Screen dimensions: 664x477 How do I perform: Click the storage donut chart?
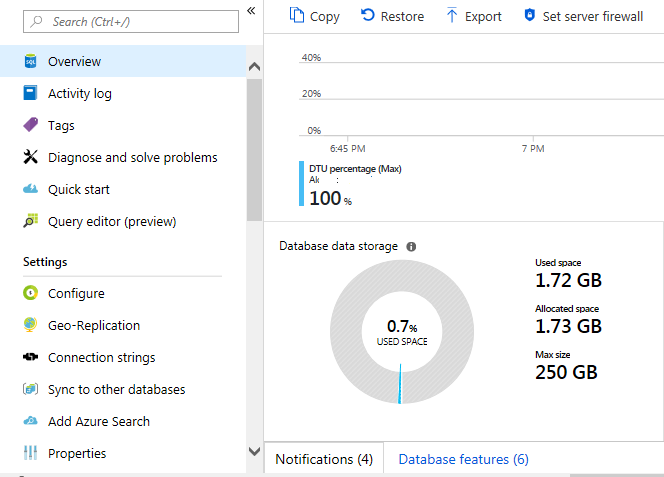[x=402, y=332]
